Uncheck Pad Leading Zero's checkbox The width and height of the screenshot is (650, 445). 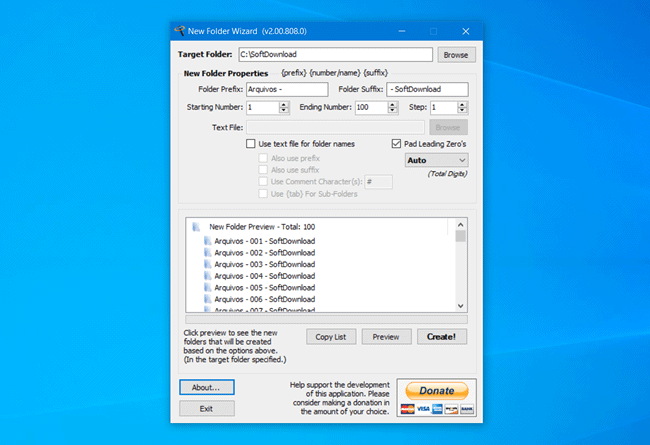pos(397,144)
